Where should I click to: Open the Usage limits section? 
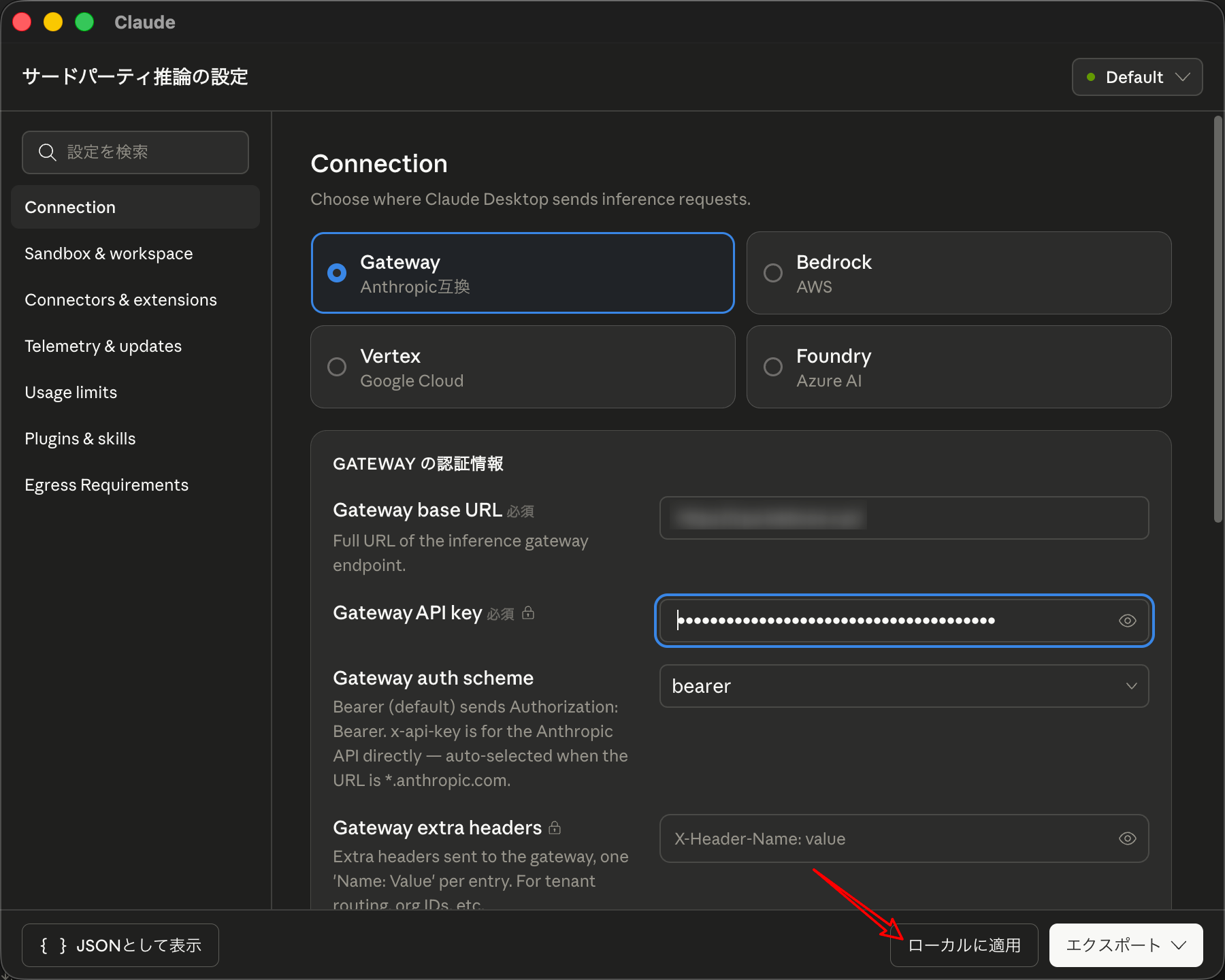[x=135, y=392]
